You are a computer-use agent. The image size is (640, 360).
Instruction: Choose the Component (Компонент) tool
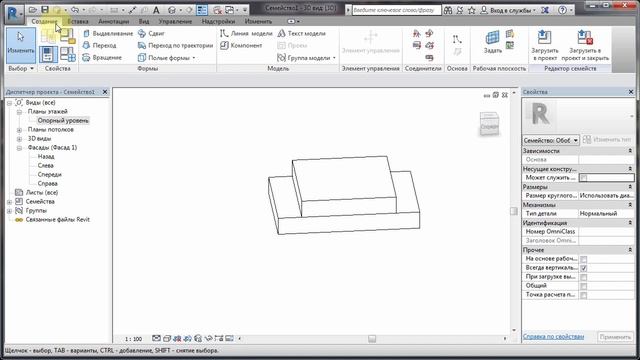click(x=241, y=45)
